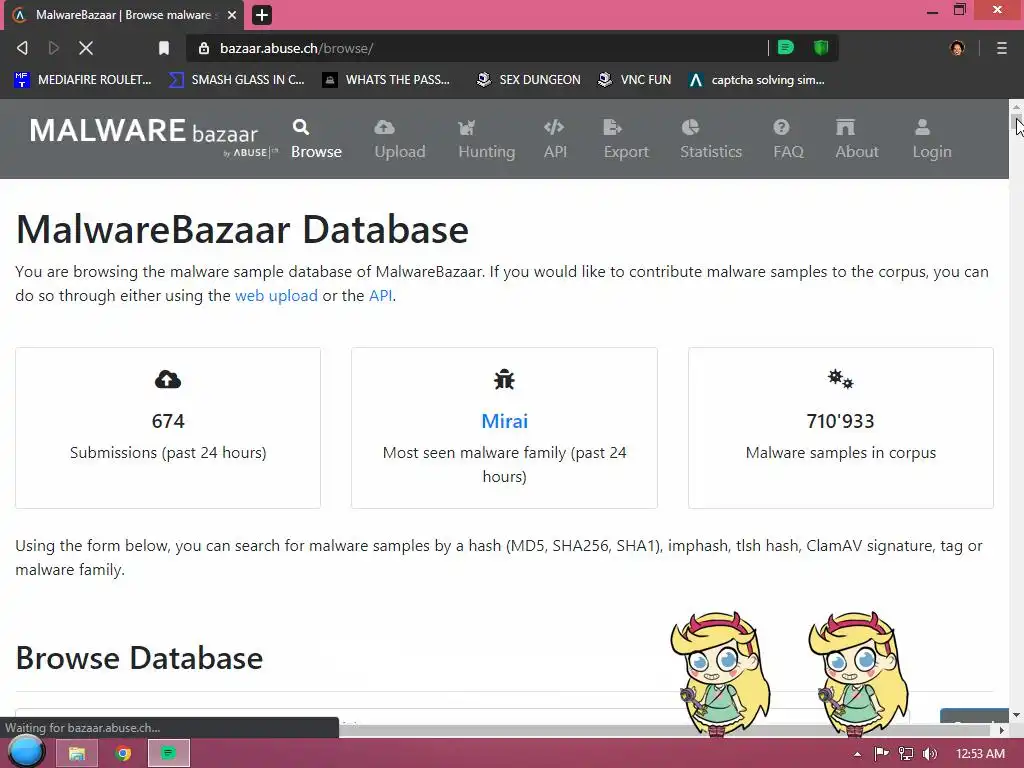Viewport: 1024px width, 768px height.
Task: Follow the 'web upload' link
Action: pos(276,296)
